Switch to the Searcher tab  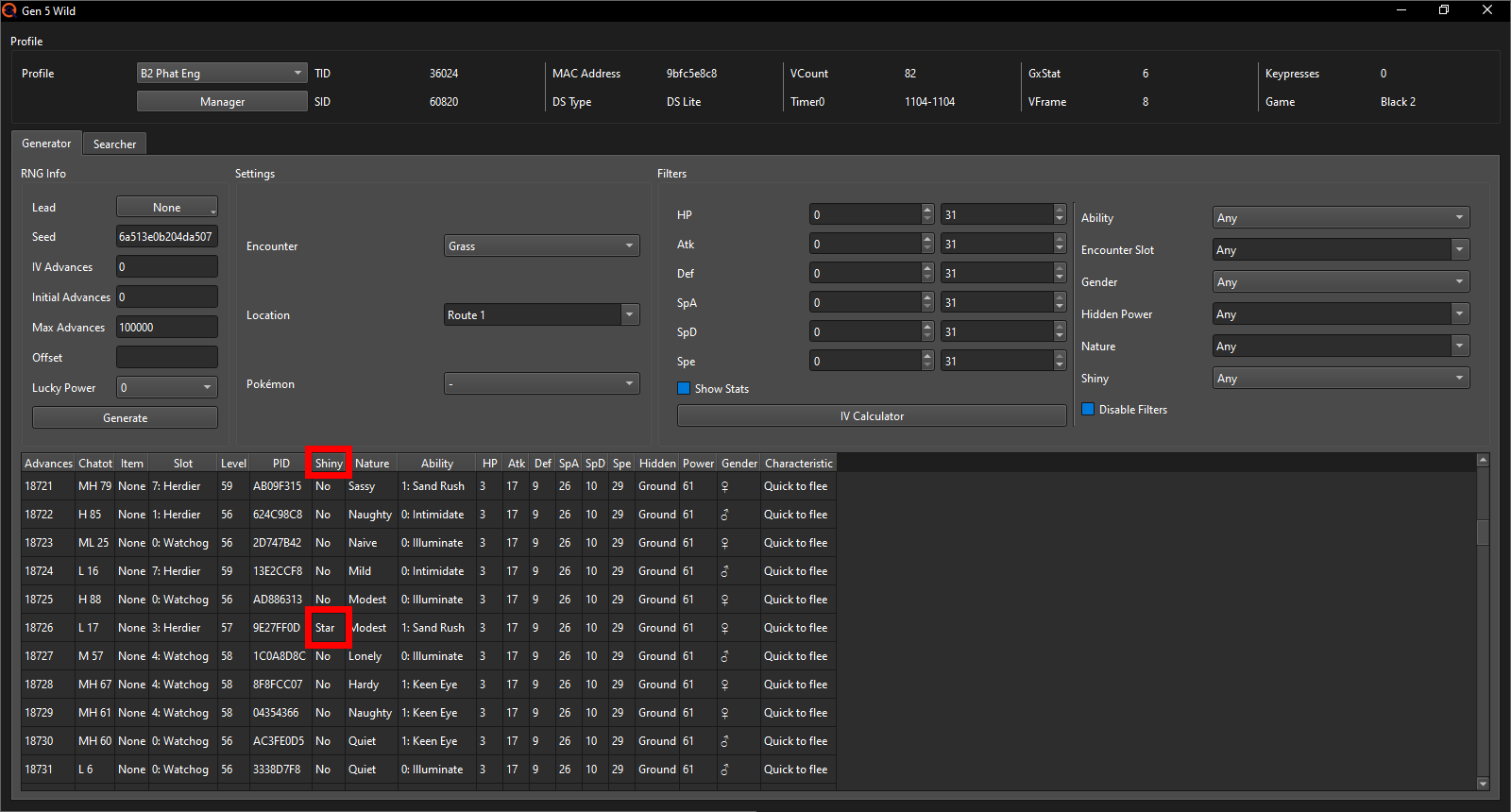114,144
